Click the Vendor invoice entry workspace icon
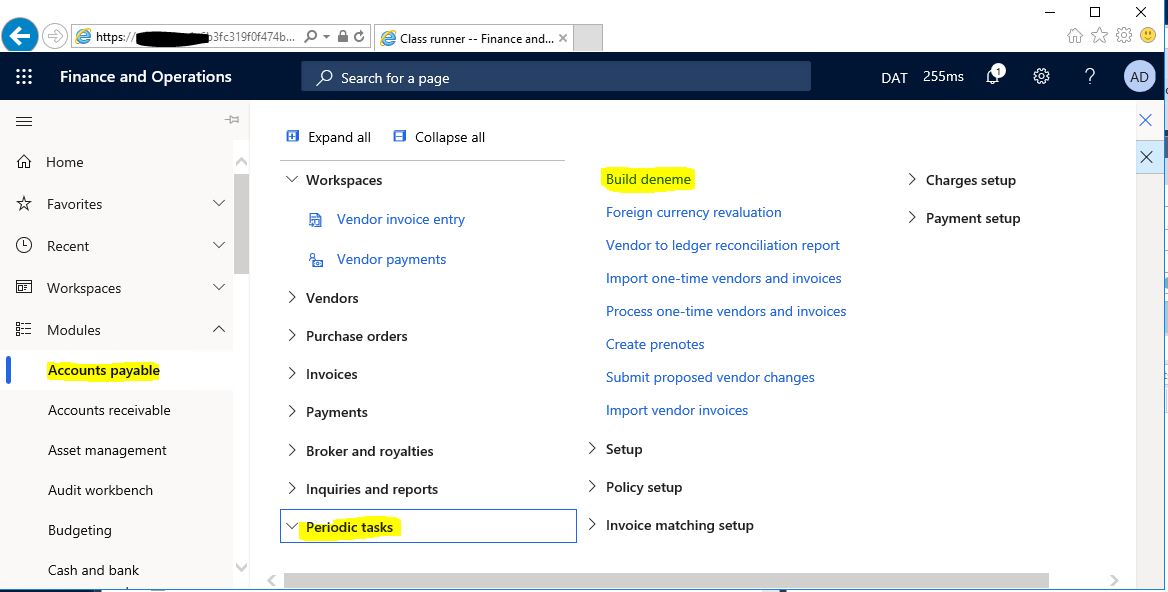This screenshot has width=1168, height=592. [316, 220]
